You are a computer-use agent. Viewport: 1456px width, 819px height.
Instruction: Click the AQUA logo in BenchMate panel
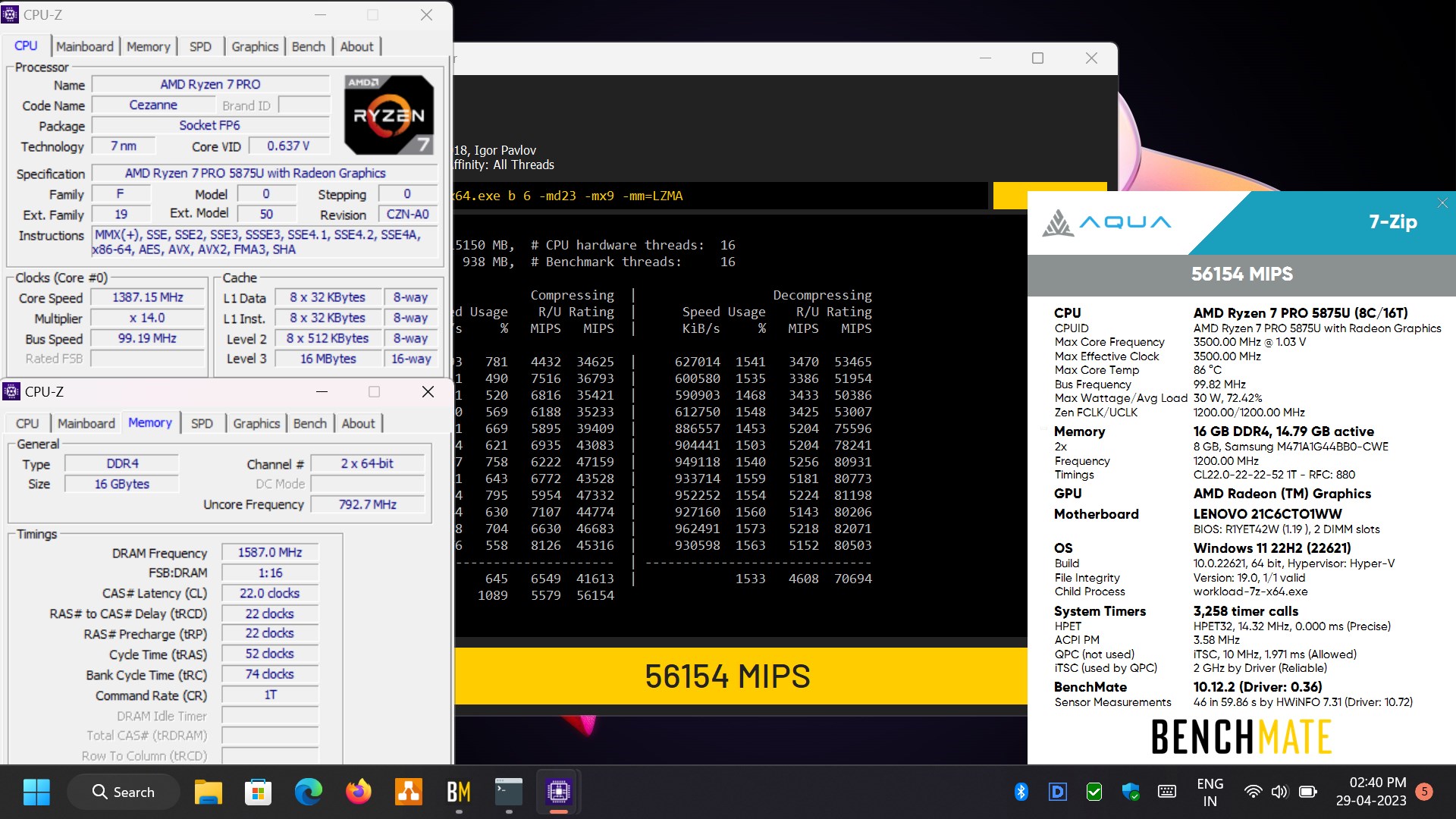pos(1106,223)
